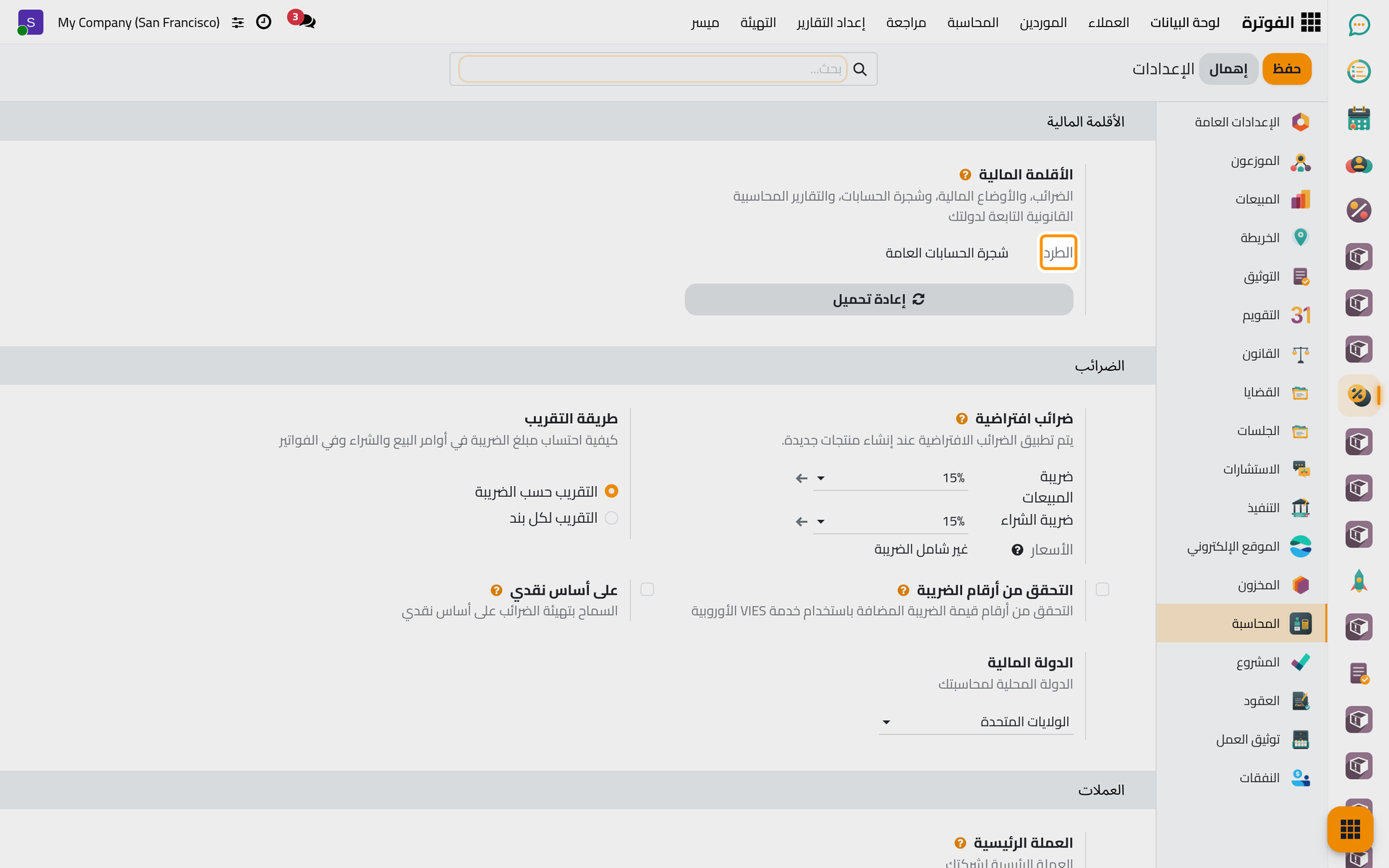Enable على أساس نقدي checkbox
The width and height of the screenshot is (1389, 868).
click(647, 590)
